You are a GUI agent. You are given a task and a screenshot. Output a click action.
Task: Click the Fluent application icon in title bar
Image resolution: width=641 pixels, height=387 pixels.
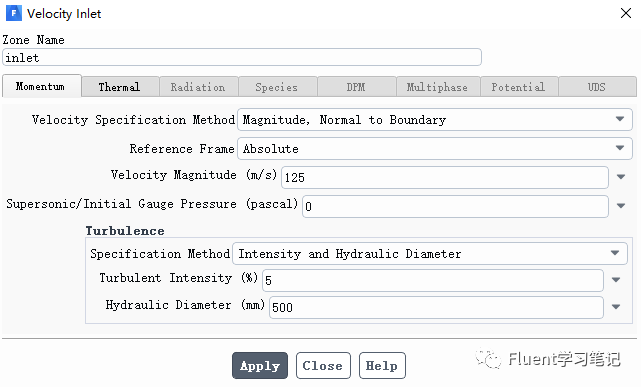pyautogui.click(x=13, y=13)
